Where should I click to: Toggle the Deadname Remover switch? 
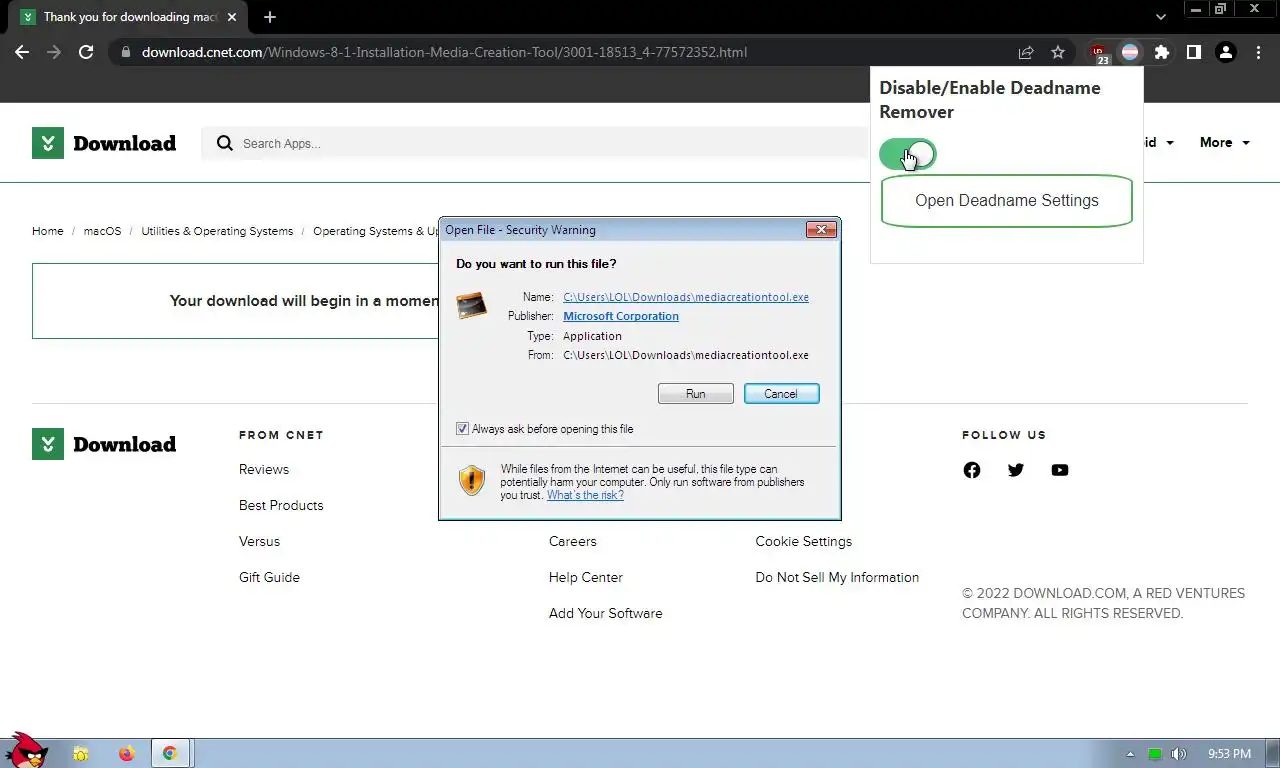pos(908,155)
